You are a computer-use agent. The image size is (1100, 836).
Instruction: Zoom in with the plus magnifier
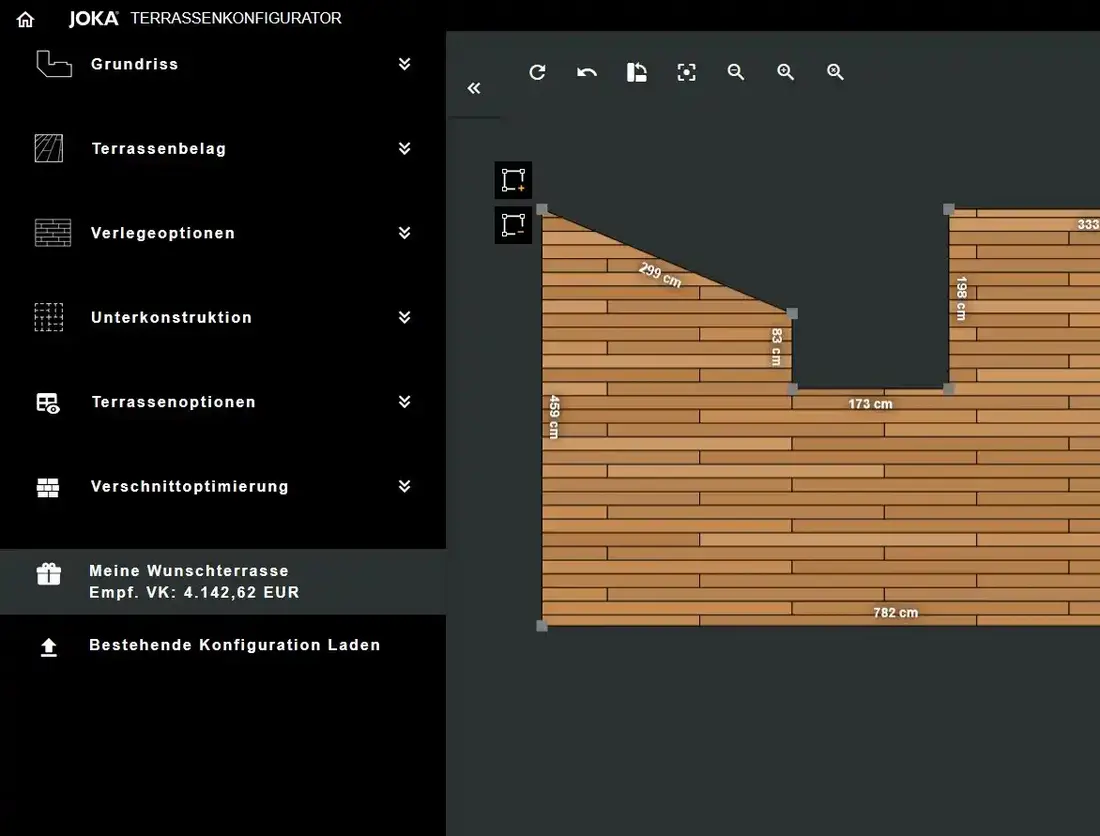coord(786,72)
